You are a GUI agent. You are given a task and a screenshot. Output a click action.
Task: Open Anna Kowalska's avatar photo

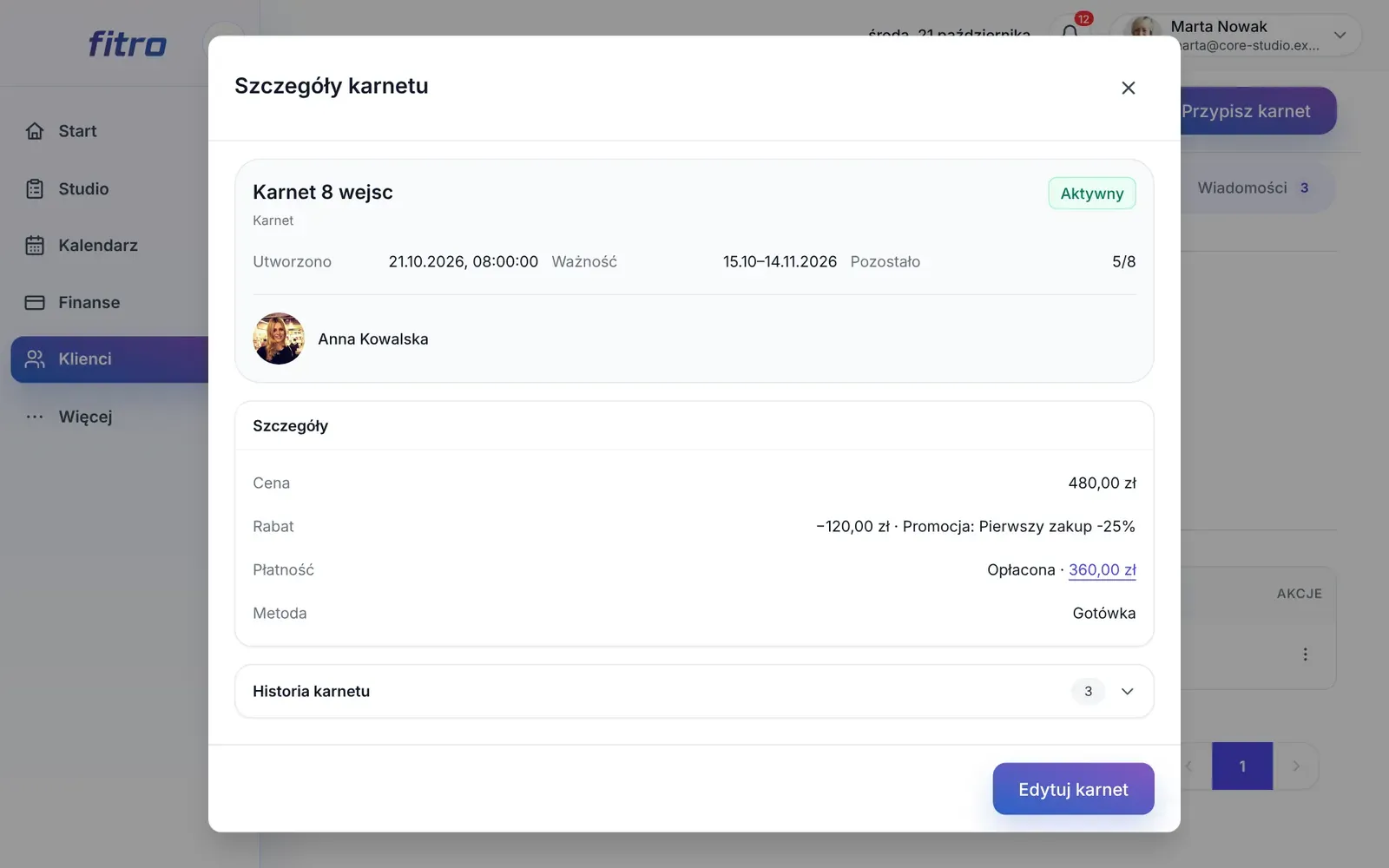click(279, 339)
